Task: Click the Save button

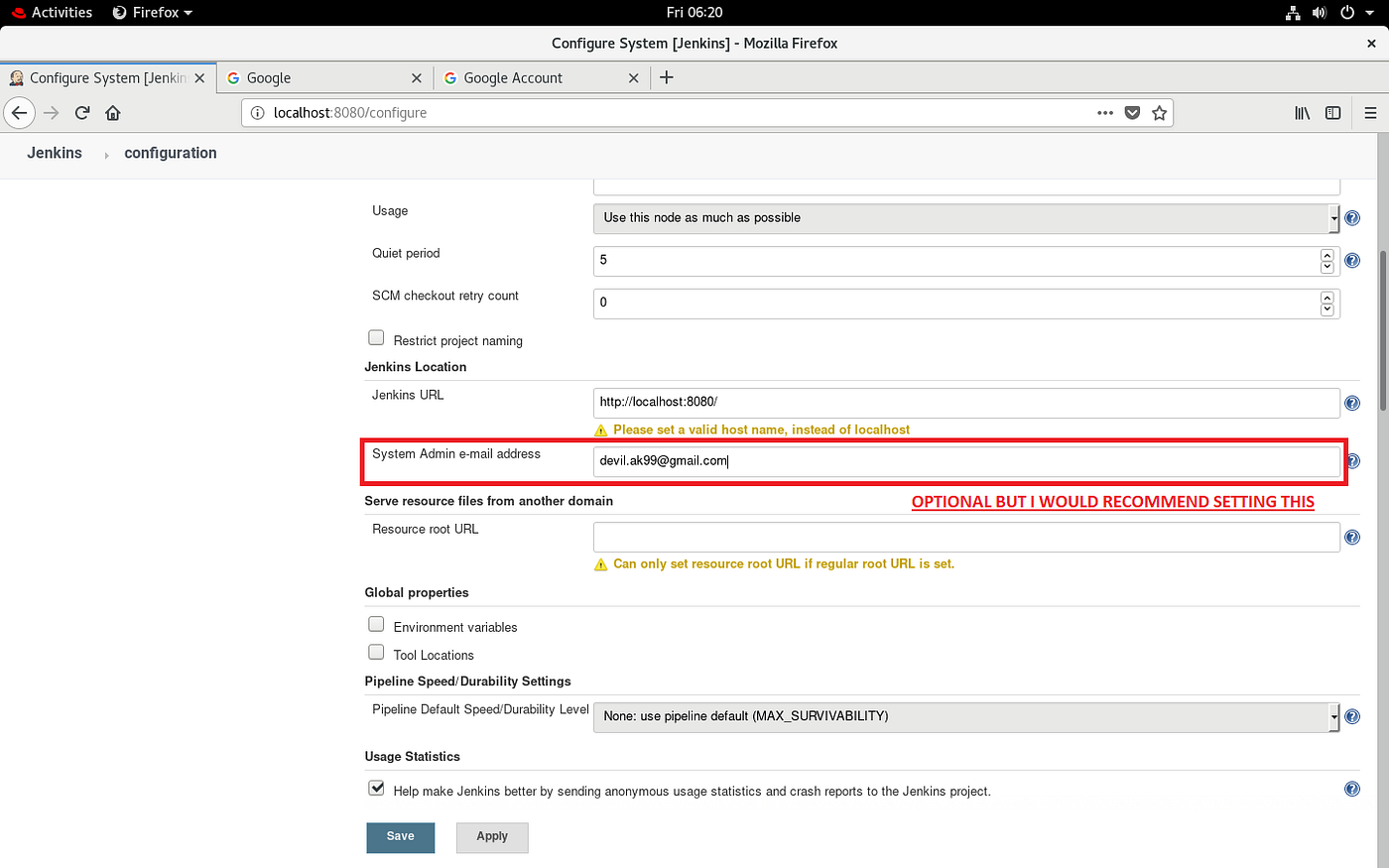Action: 401,837
